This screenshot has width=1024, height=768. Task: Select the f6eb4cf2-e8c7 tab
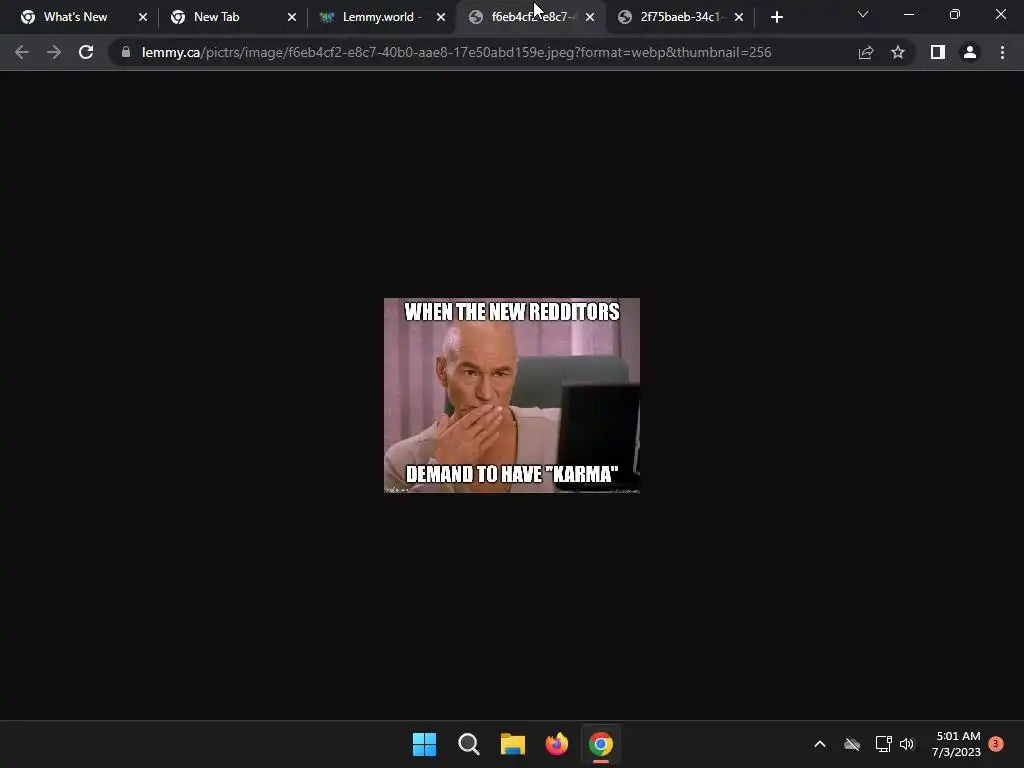(531, 17)
